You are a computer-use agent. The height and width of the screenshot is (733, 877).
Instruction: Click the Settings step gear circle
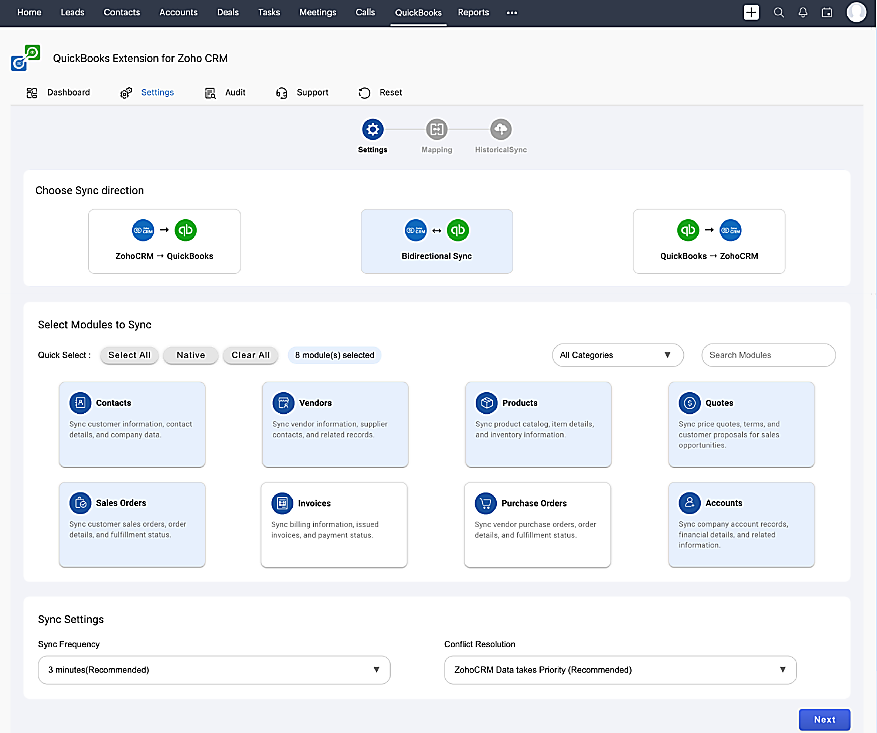coord(373,130)
